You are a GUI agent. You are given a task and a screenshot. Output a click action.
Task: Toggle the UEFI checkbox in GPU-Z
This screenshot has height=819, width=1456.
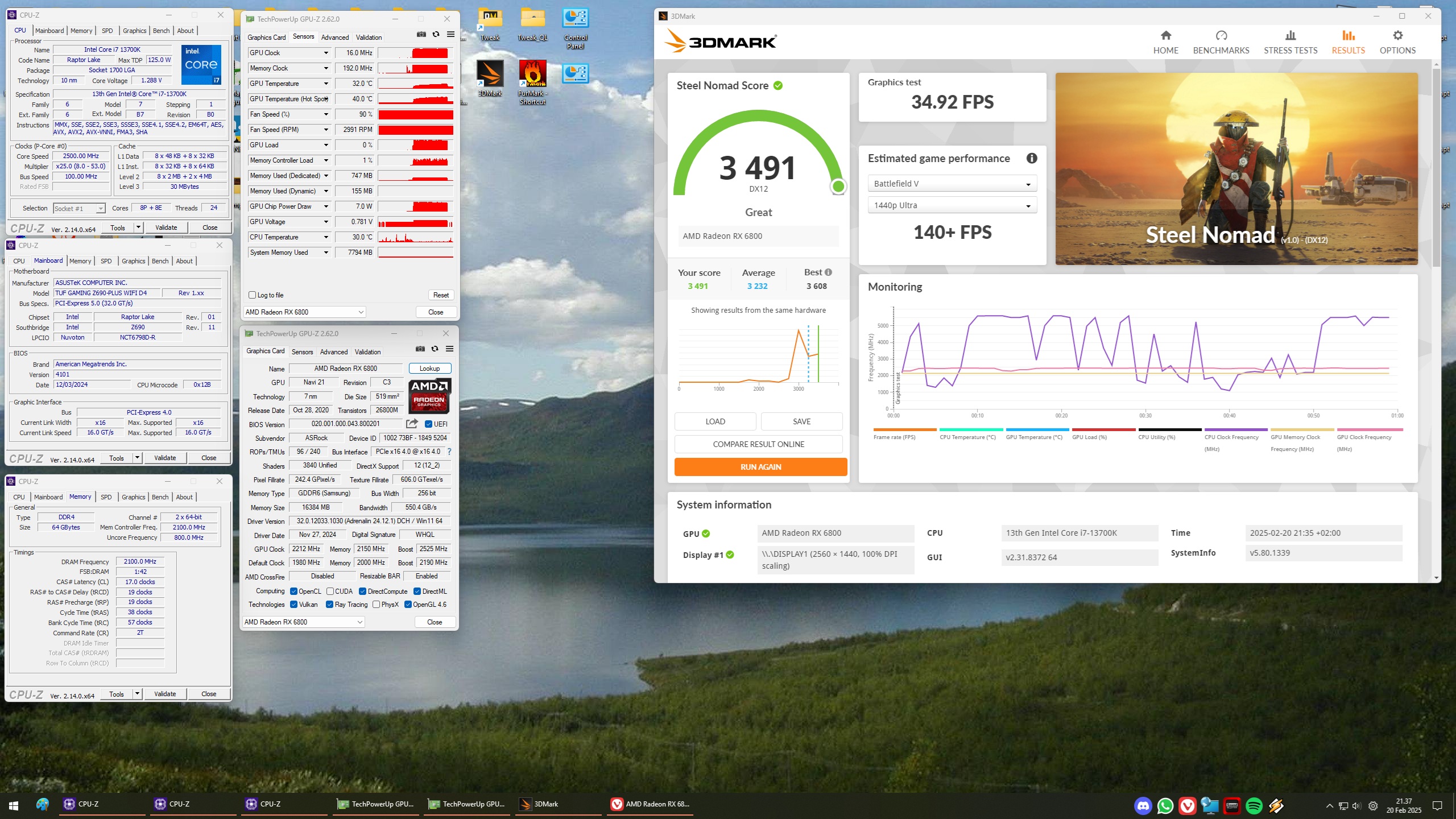[428, 424]
